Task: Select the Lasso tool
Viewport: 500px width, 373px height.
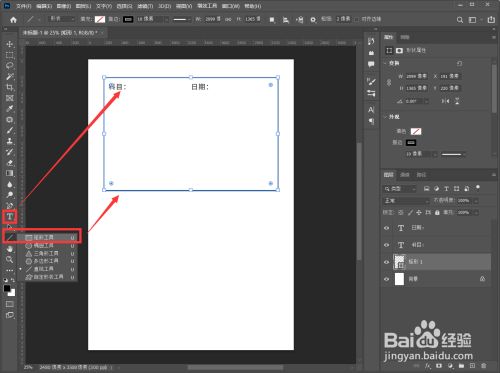Action: point(10,66)
